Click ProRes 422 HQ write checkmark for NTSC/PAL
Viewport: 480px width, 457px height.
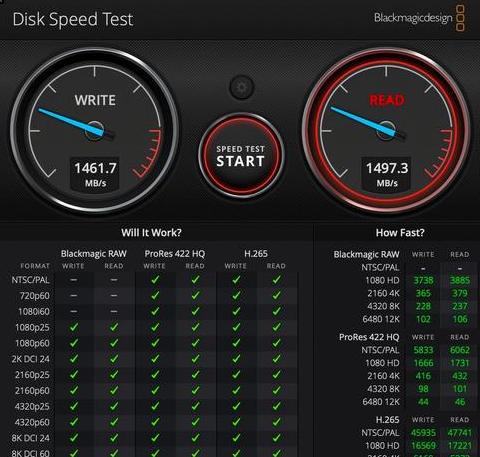coord(155,280)
